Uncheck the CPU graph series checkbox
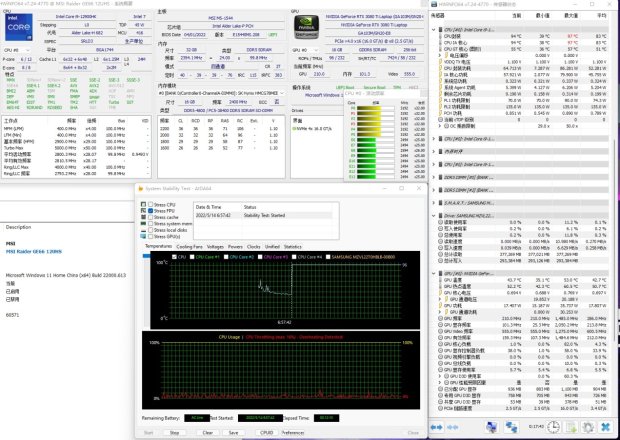This screenshot has width=620, height=440. 174,257
